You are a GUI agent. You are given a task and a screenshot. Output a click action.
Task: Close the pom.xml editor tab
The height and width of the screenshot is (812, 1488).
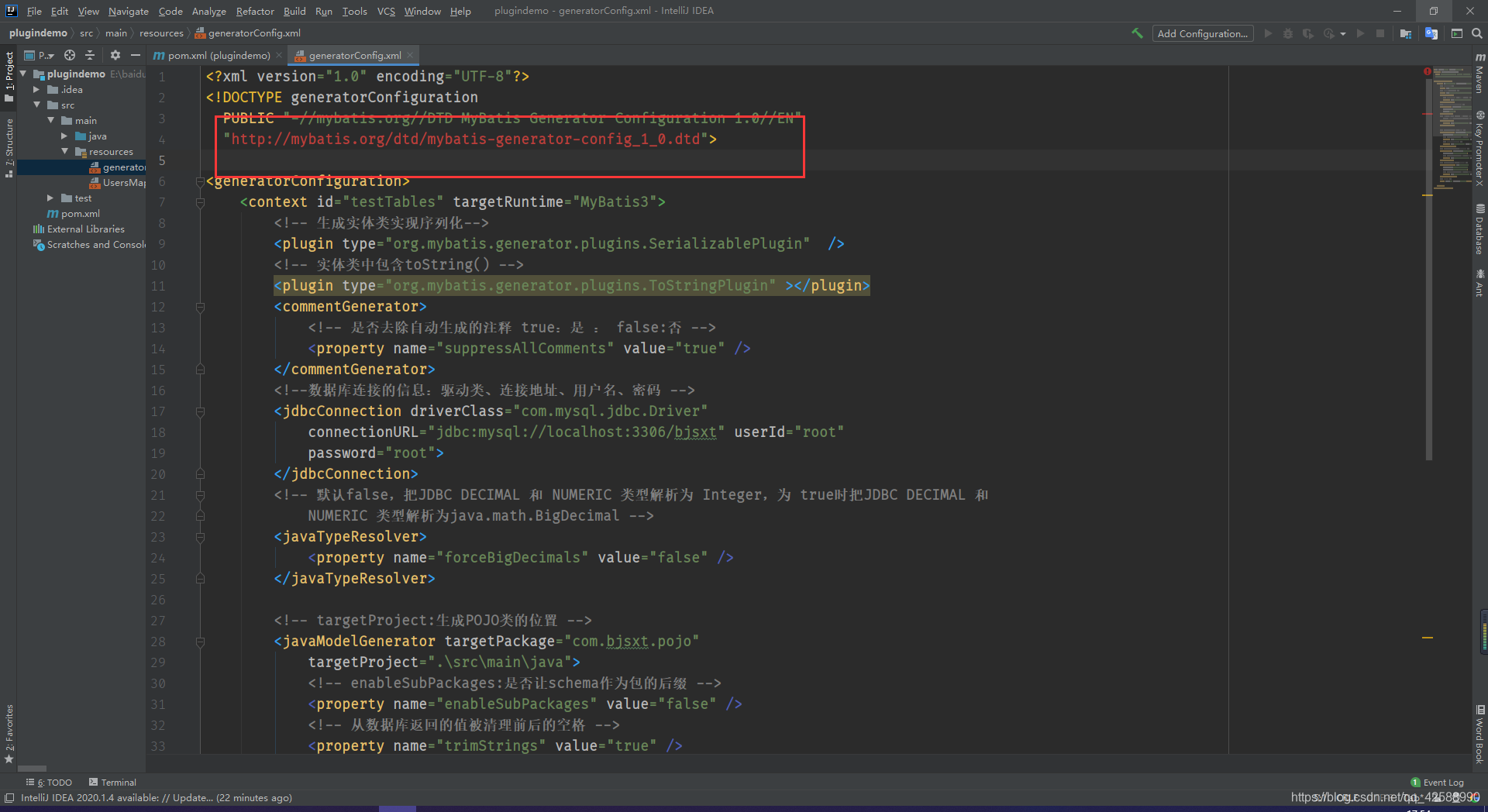tap(279, 55)
